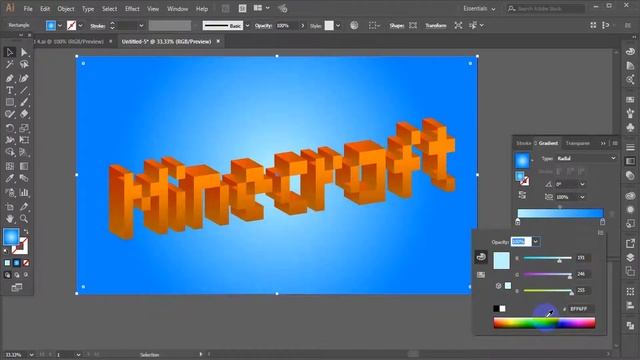Click Change Screen Mode button
Screen dimensions: 640x360
[x=17, y=288]
